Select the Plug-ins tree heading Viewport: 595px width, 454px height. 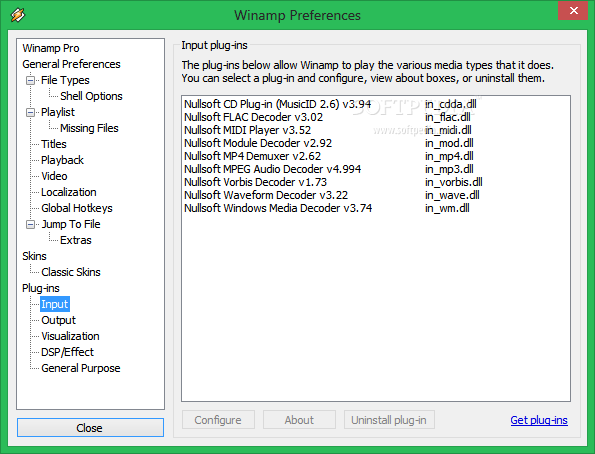coord(41,288)
